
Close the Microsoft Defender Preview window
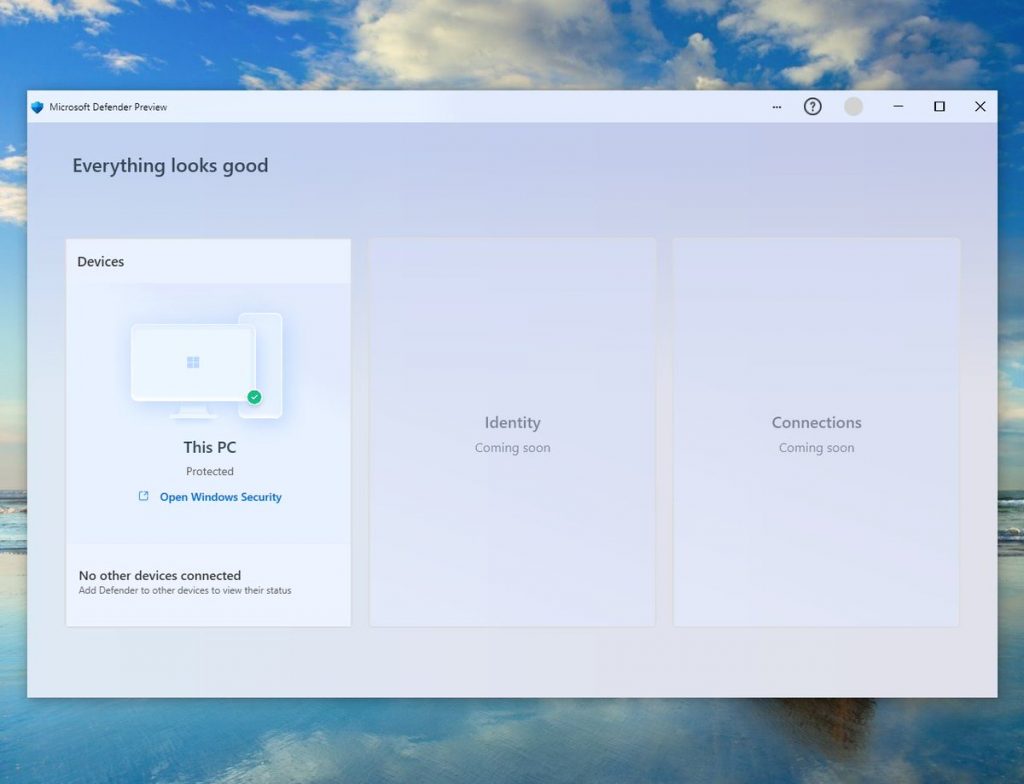(x=980, y=107)
